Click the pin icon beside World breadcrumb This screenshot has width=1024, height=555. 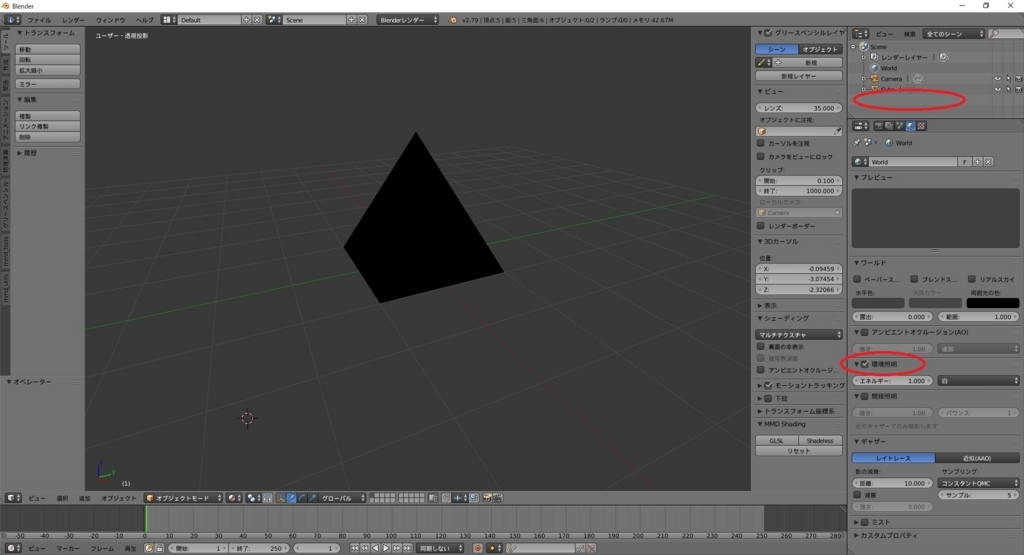[x=857, y=142]
